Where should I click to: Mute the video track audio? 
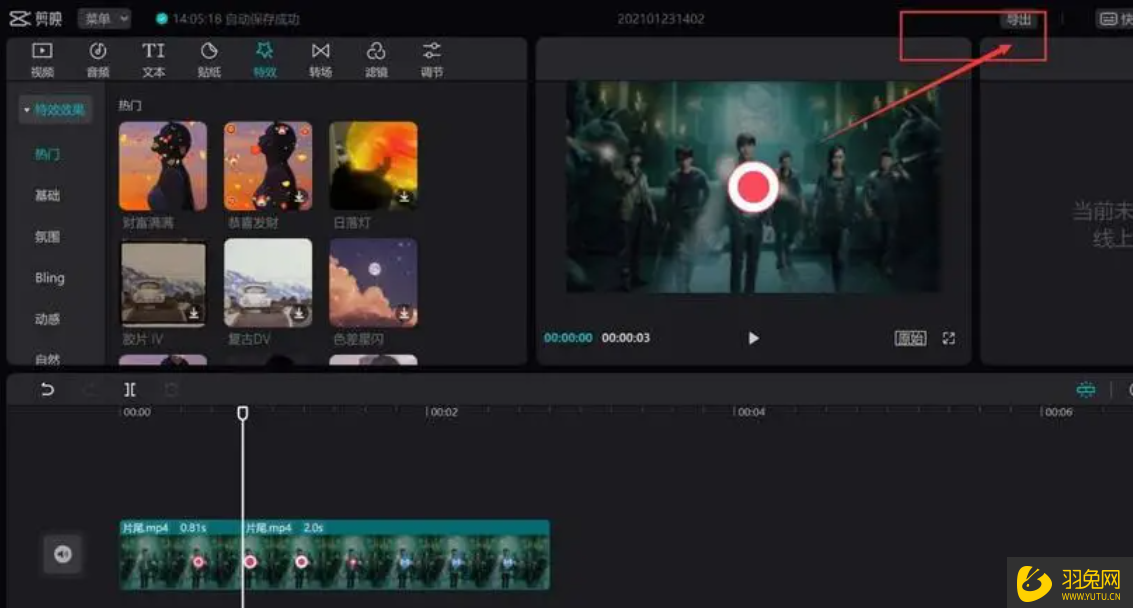click(63, 554)
